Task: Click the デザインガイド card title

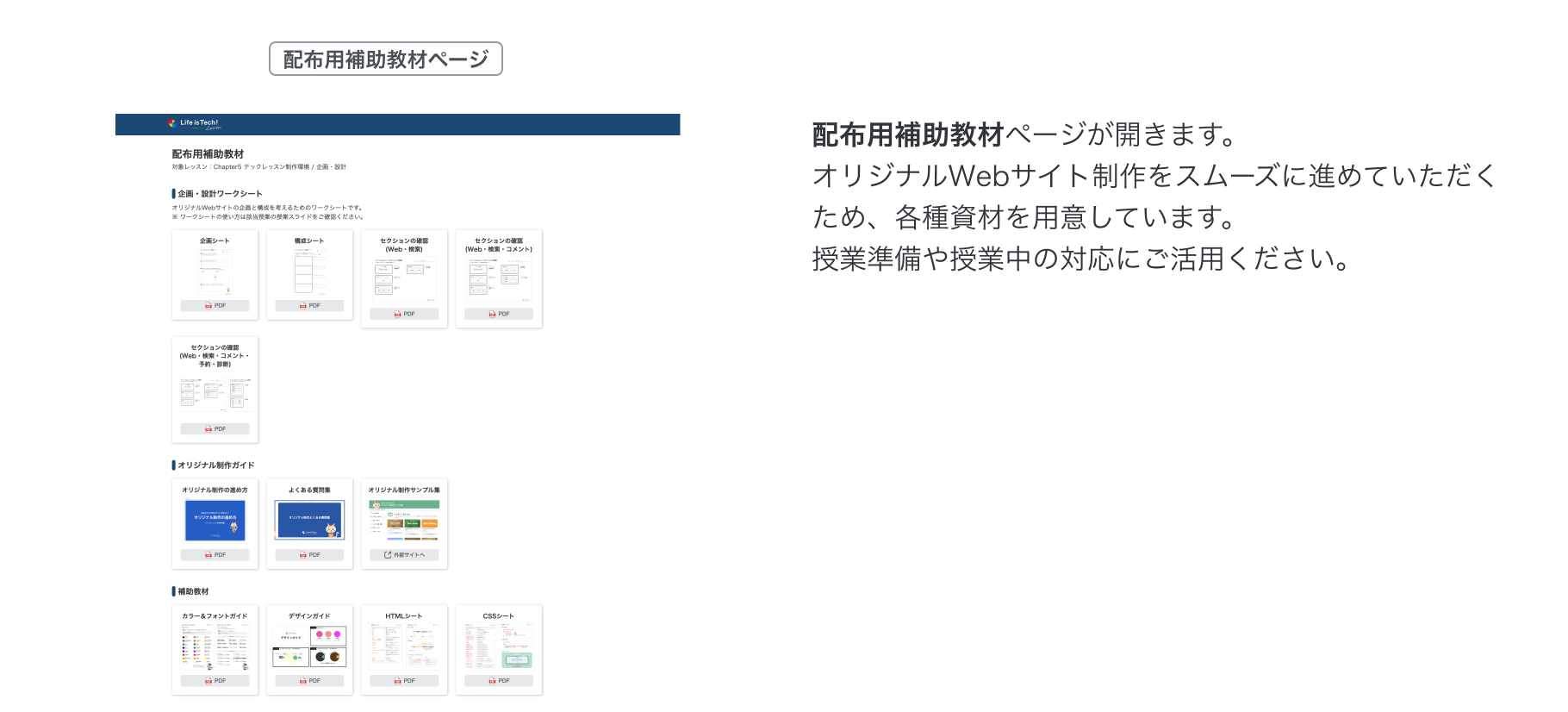Action: [309, 616]
